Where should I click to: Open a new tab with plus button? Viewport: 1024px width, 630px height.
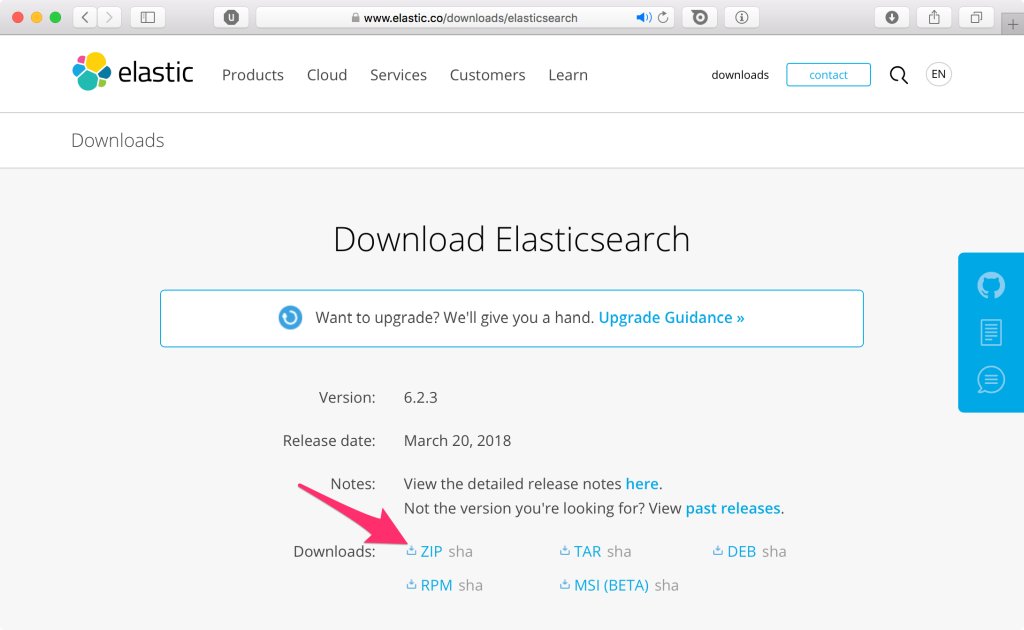coord(1012,25)
